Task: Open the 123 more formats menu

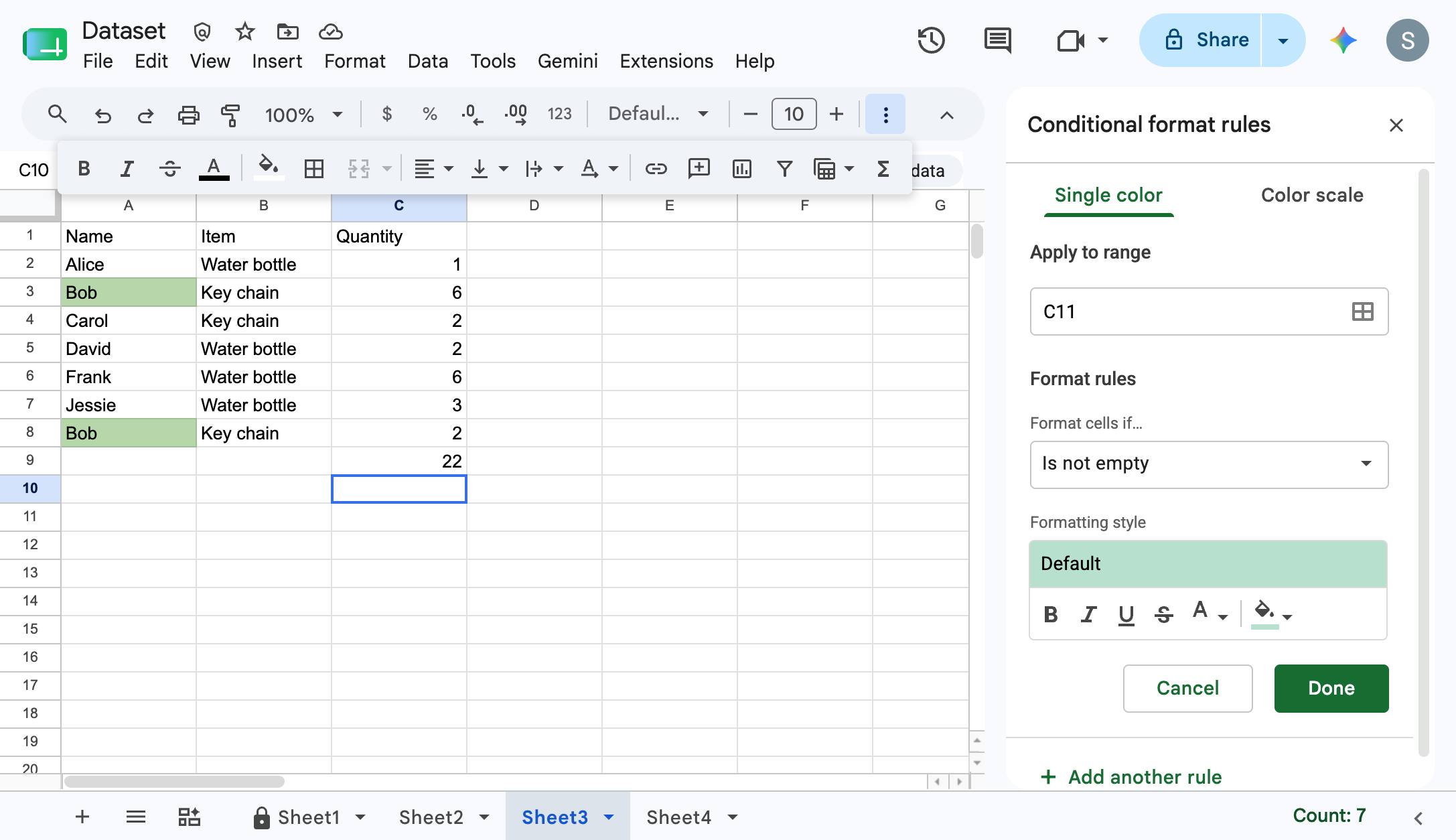Action: tap(559, 115)
